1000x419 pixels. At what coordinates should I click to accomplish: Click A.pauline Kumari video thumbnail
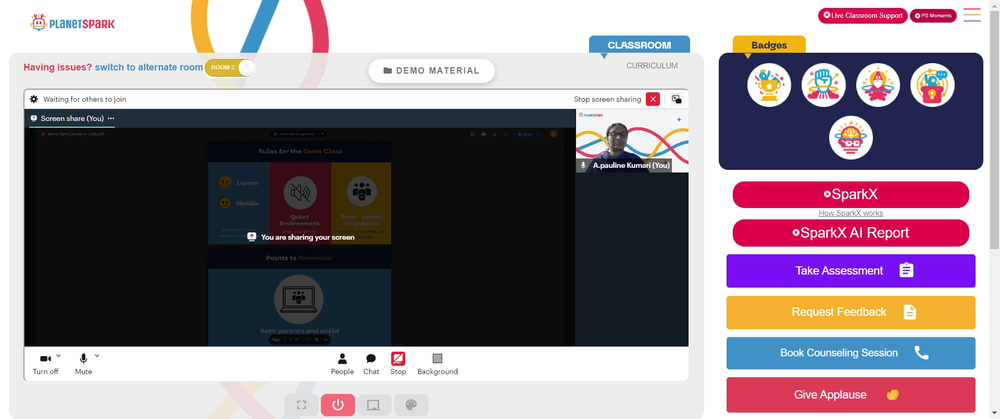632,141
